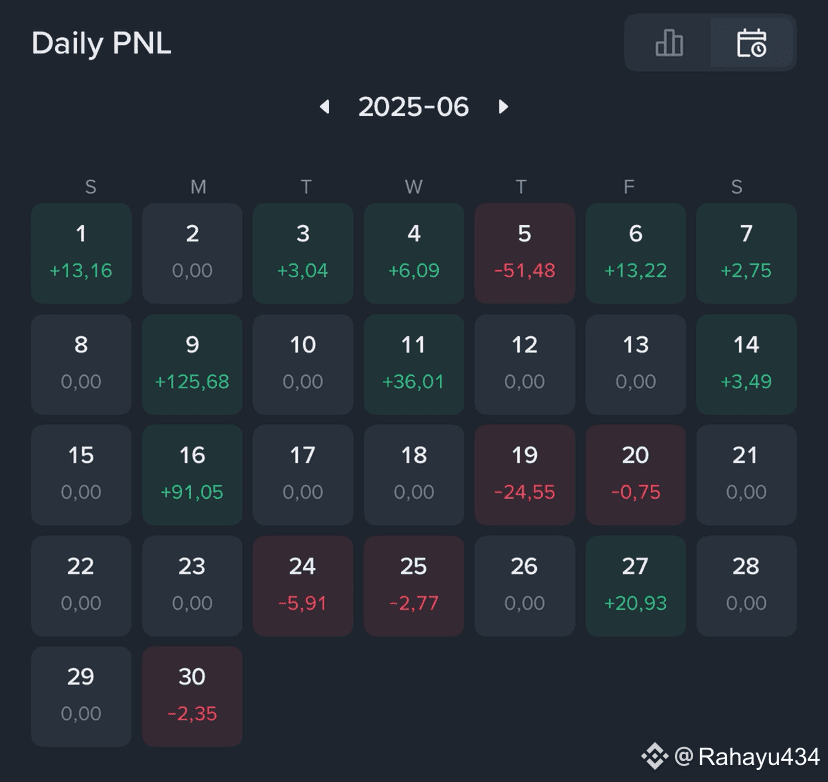
Task: Open day 24 with -5,91
Action: click(x=303, y=586)
